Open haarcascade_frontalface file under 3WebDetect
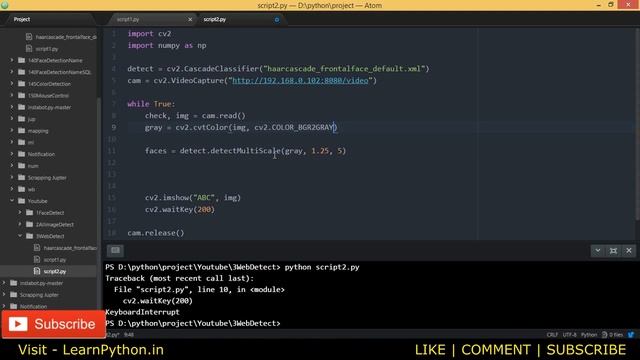 click(x=70, y=248)
